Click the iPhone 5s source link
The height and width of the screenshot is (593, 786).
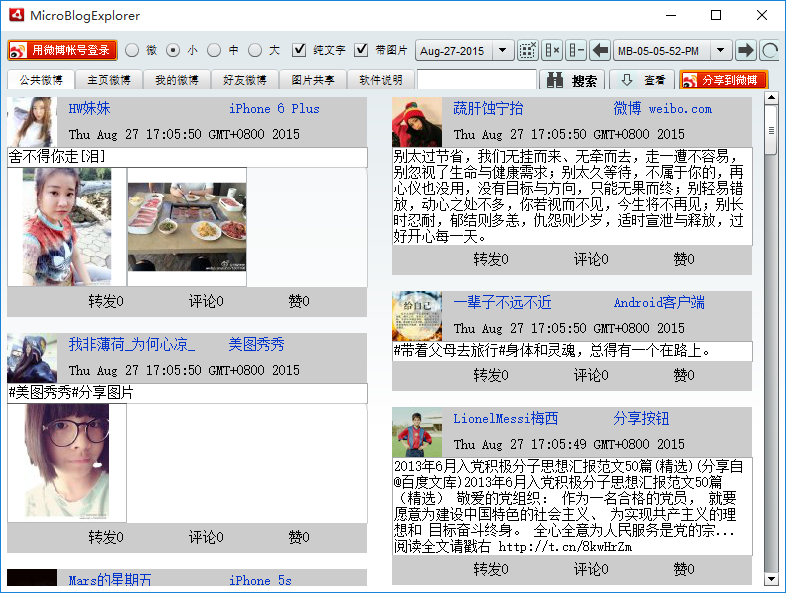(x=260, y=580)
